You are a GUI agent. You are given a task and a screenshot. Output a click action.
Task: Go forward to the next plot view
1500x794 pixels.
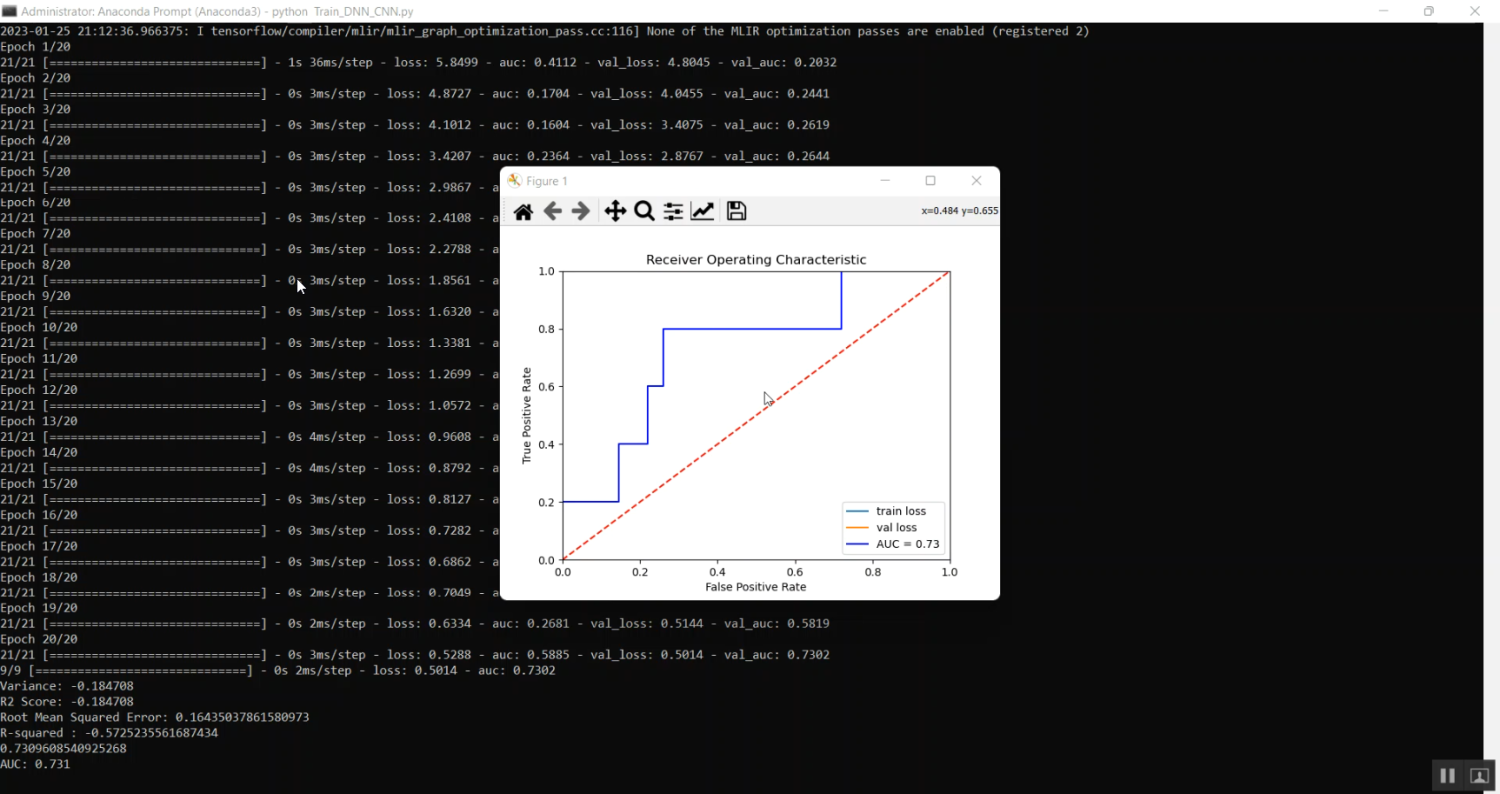point(581,211)
